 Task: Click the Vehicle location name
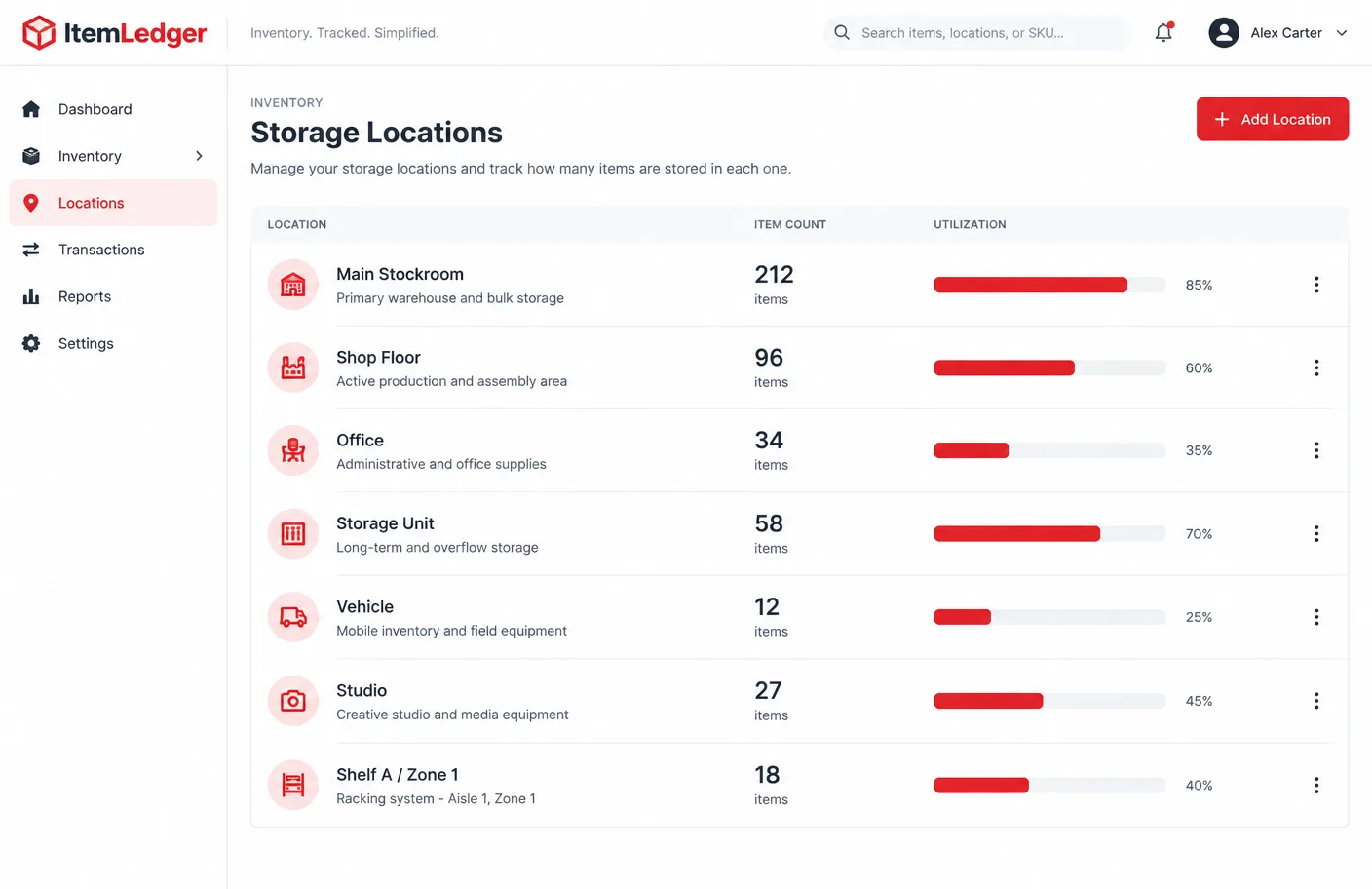click(x=364, y=606)
